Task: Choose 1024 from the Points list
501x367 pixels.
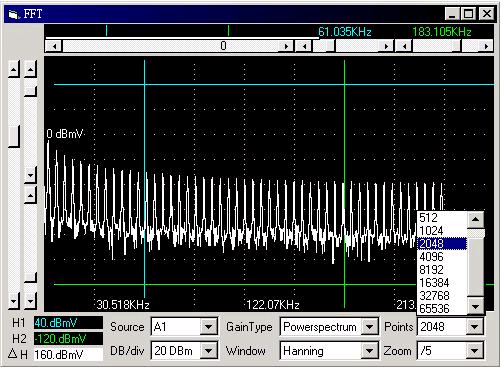Action: pyautogui.click(x=442, y=231)
